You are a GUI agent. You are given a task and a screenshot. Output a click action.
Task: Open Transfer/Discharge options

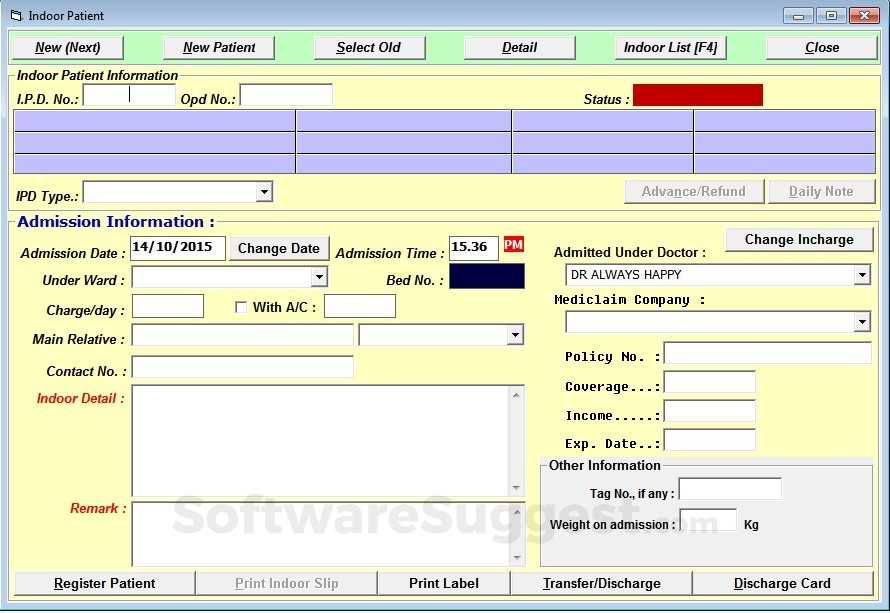pos(602,583)
